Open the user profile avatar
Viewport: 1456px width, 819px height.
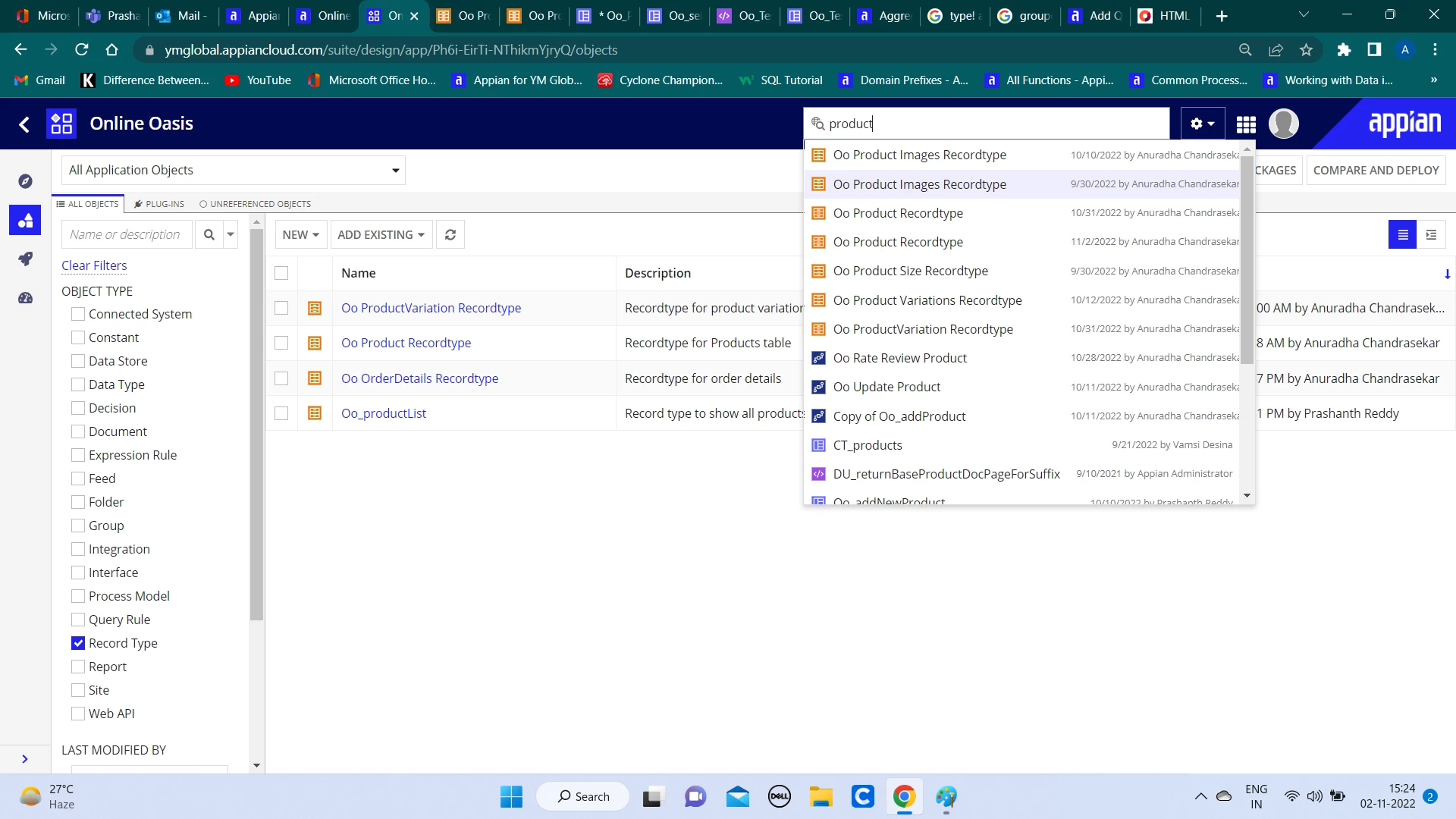click(1284, 124)
